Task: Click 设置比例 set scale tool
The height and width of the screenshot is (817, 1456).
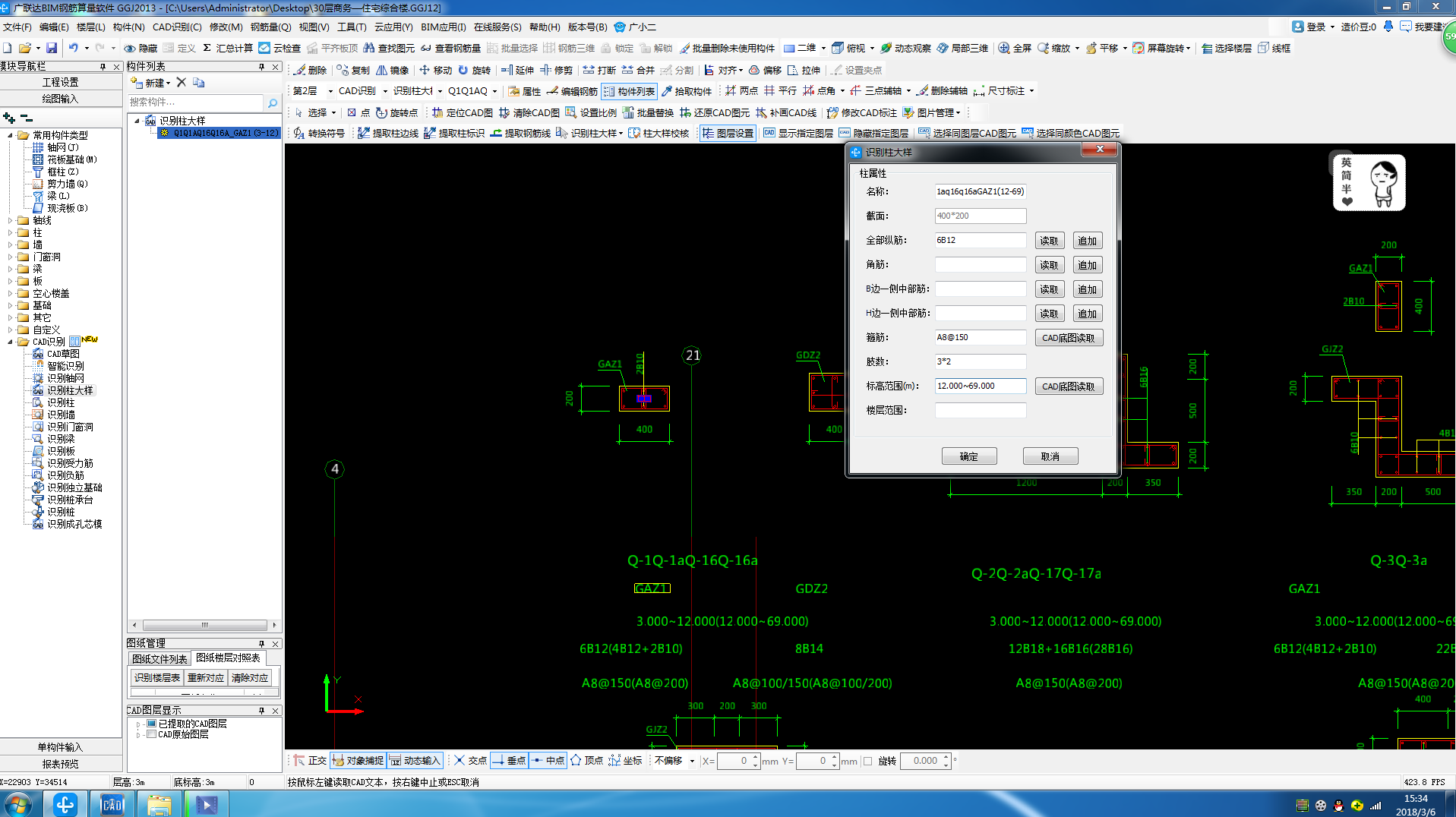Action: 591,112
